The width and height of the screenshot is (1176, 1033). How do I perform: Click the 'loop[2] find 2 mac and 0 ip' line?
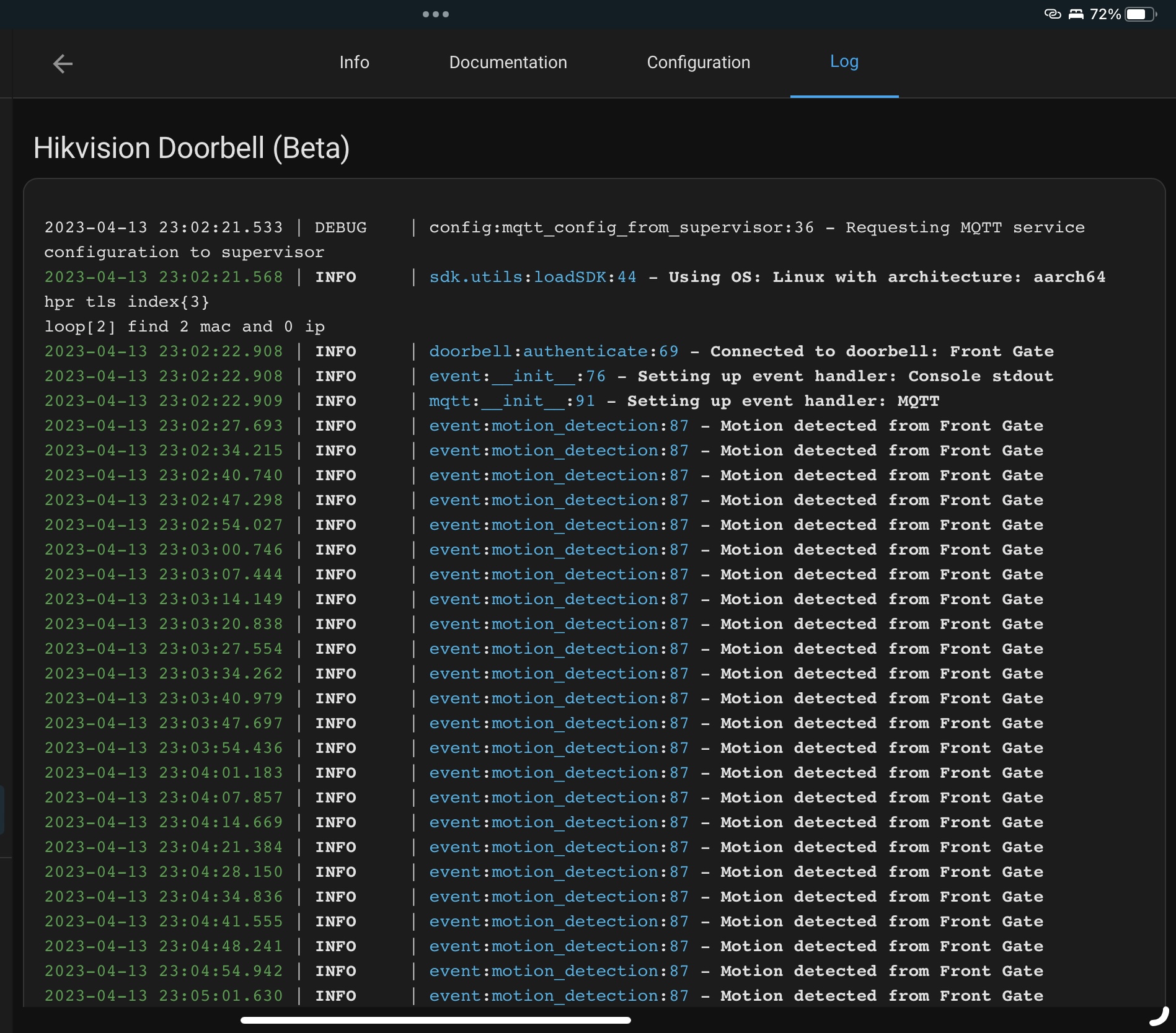click(x=185, y=327)
